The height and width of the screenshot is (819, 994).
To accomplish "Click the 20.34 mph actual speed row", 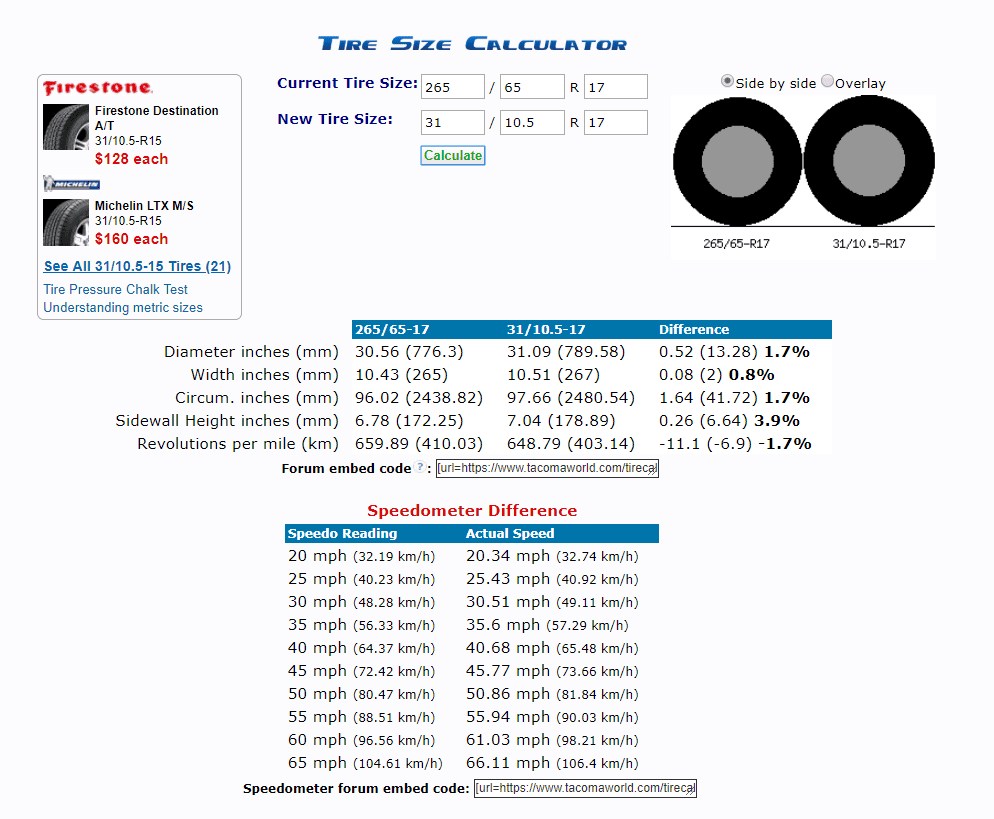I will [552, 556].
